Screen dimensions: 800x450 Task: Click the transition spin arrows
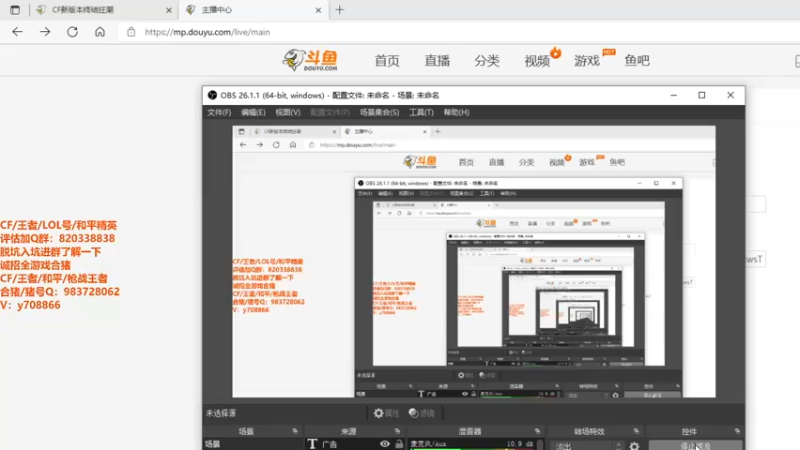point(618,445)
